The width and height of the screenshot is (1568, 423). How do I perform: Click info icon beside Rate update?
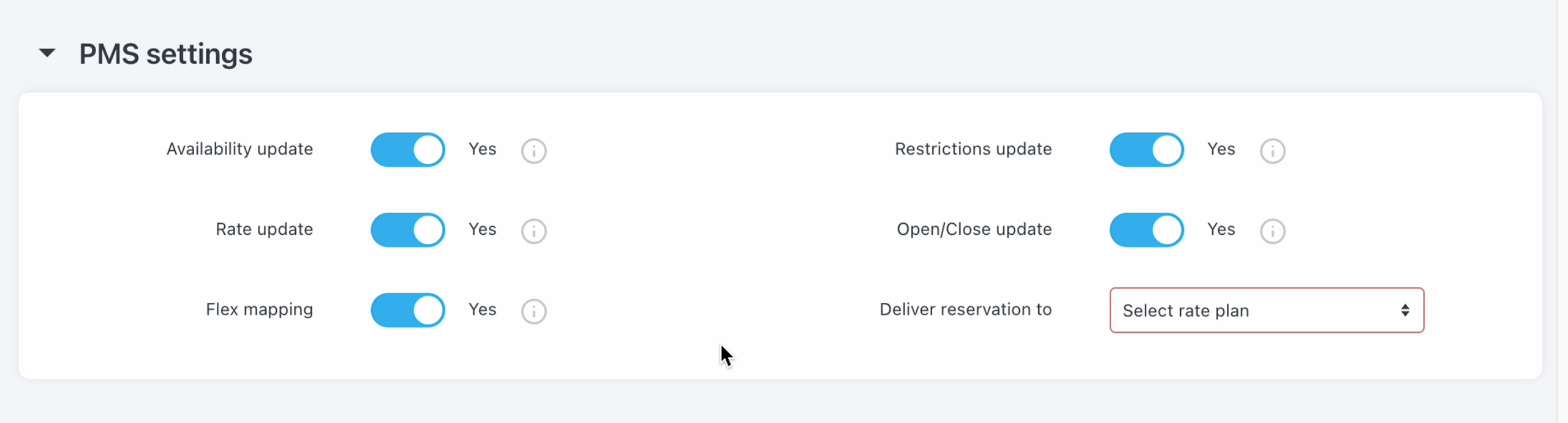[533, 231]
